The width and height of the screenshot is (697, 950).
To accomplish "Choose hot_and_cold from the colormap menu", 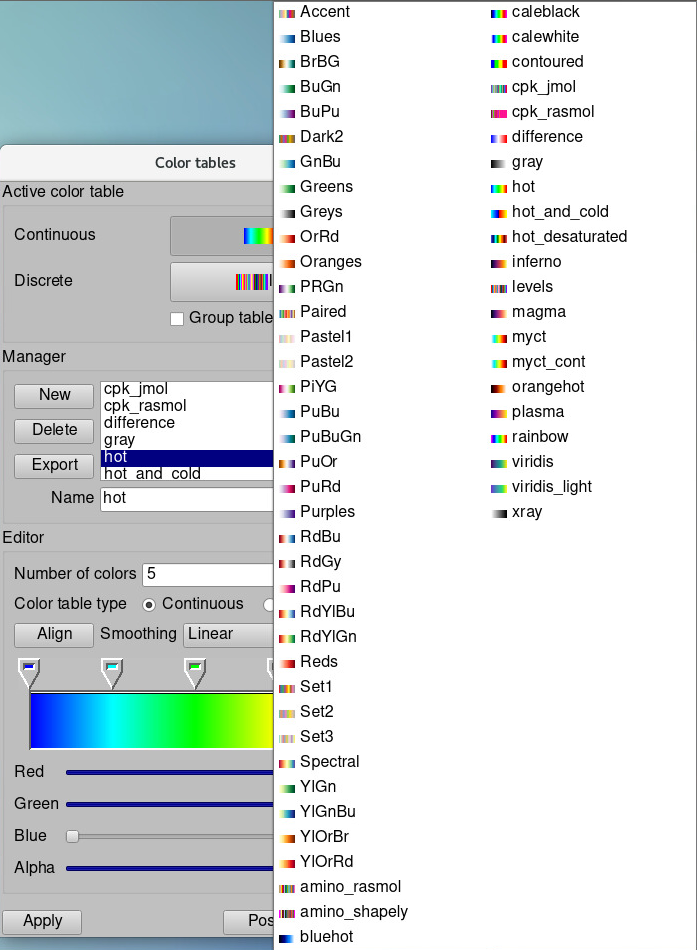I will 559,212.
